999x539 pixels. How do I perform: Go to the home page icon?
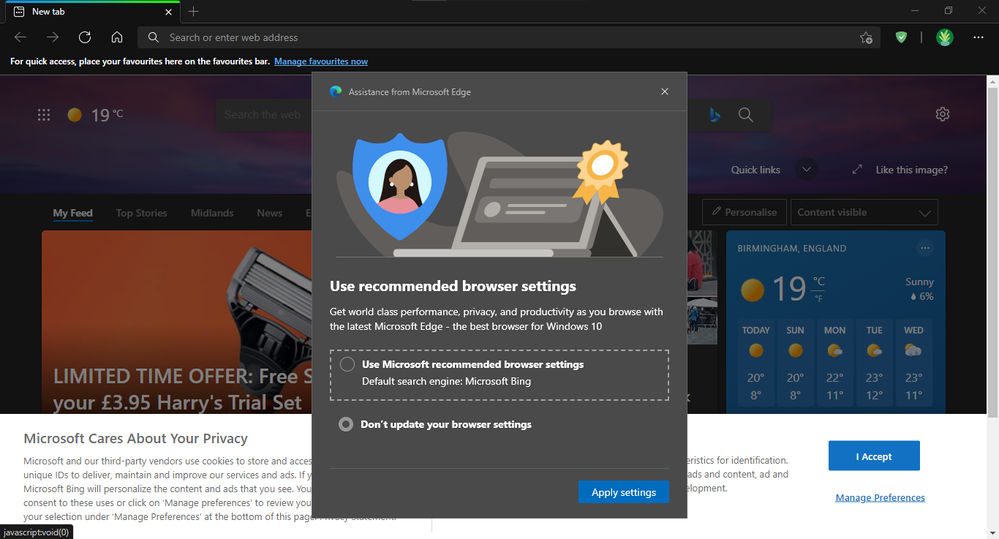117,38
